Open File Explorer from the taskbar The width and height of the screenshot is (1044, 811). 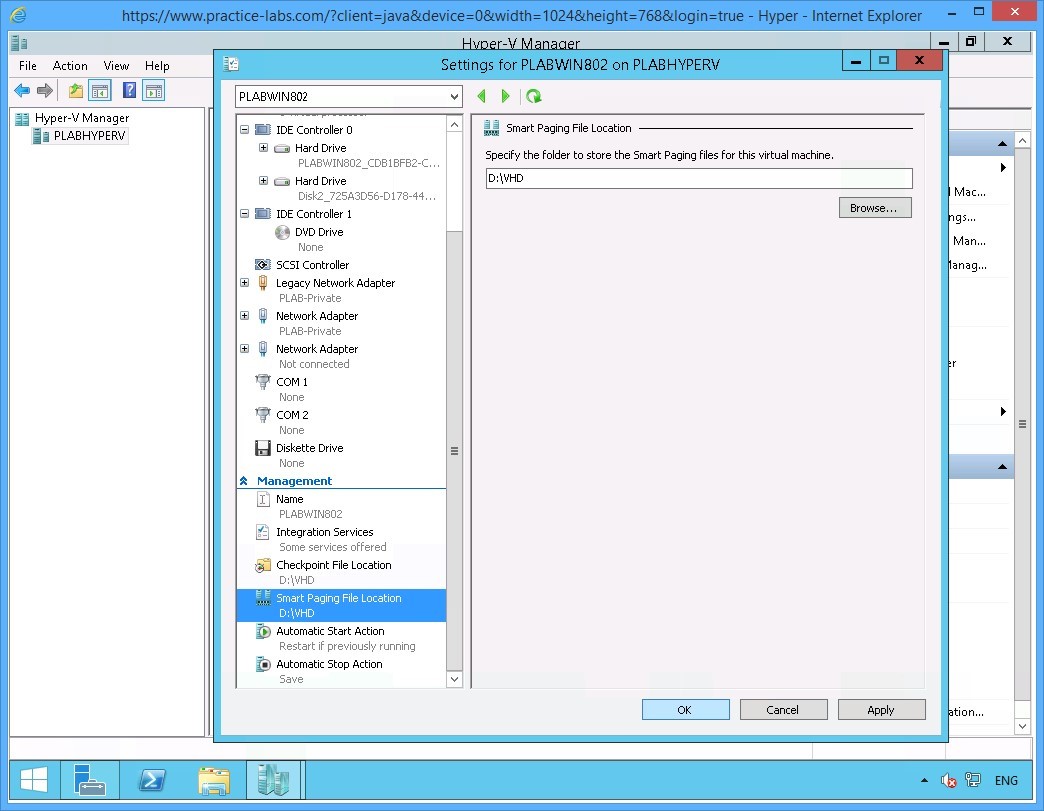click(x=214, y=780)
